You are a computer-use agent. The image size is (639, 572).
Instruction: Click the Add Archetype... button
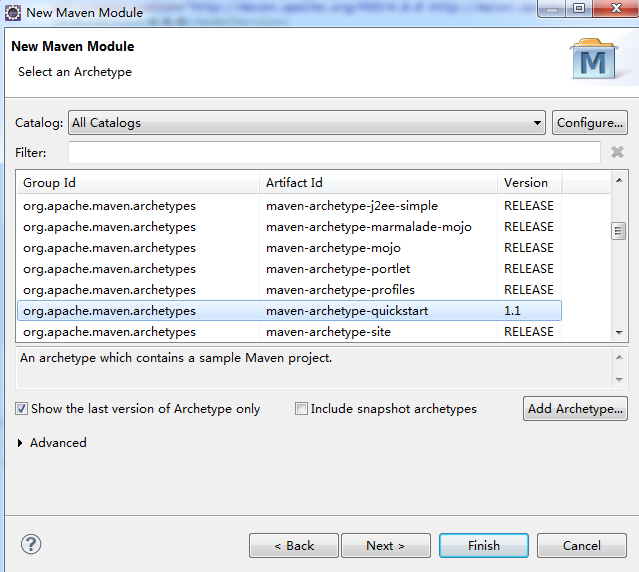click(x=575, y=409)
